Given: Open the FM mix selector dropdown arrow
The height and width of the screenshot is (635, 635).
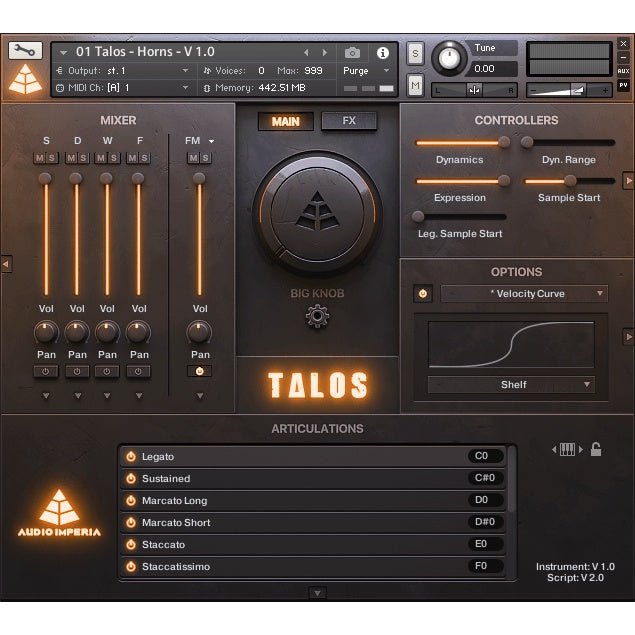Looking at the screenshot, I should coord(211,141).
